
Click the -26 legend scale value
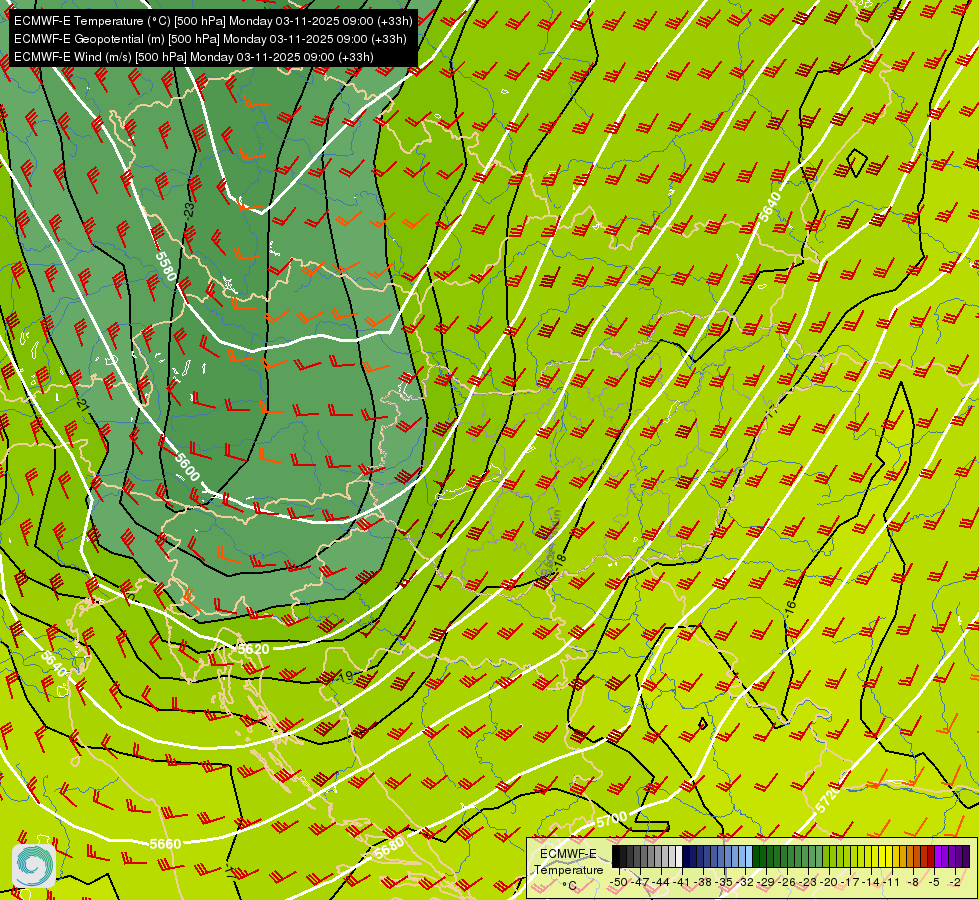(787, 882)
